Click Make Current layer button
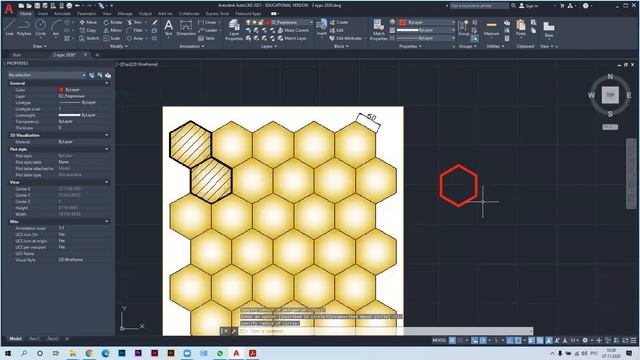This screenshot has height=360, width=640. (293, 30)
